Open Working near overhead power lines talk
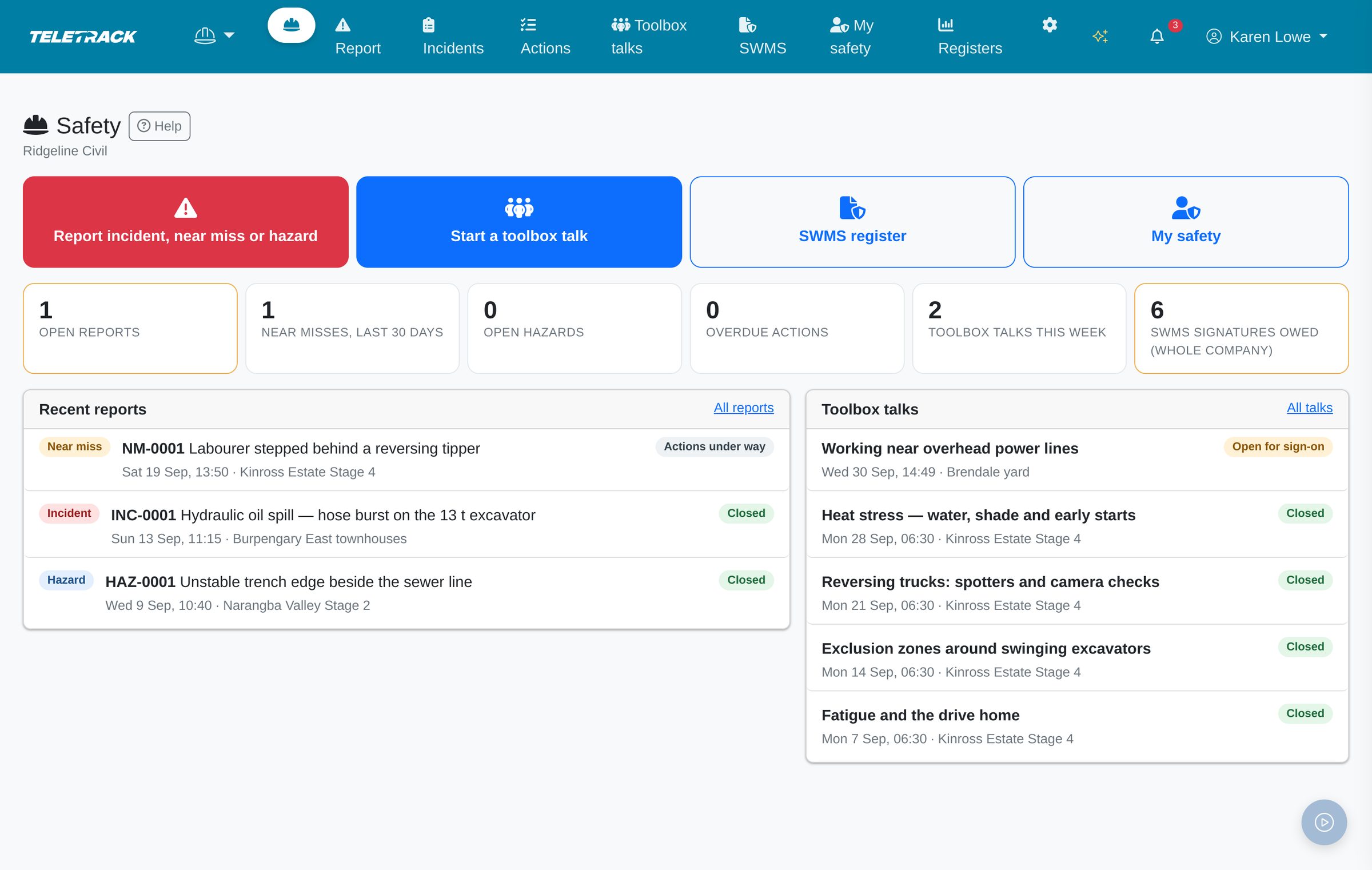 click(1077, 460)
